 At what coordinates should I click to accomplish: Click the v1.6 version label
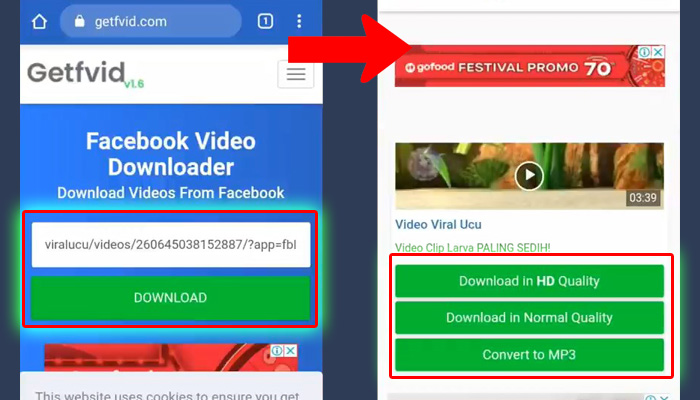(134, 83)
